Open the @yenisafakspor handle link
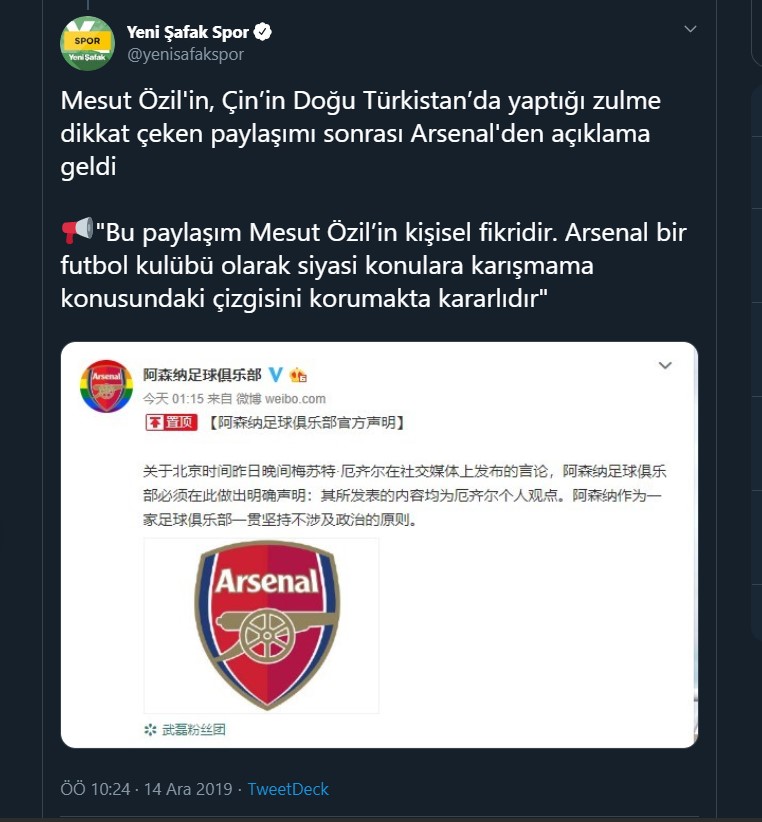 pos(185,55)
